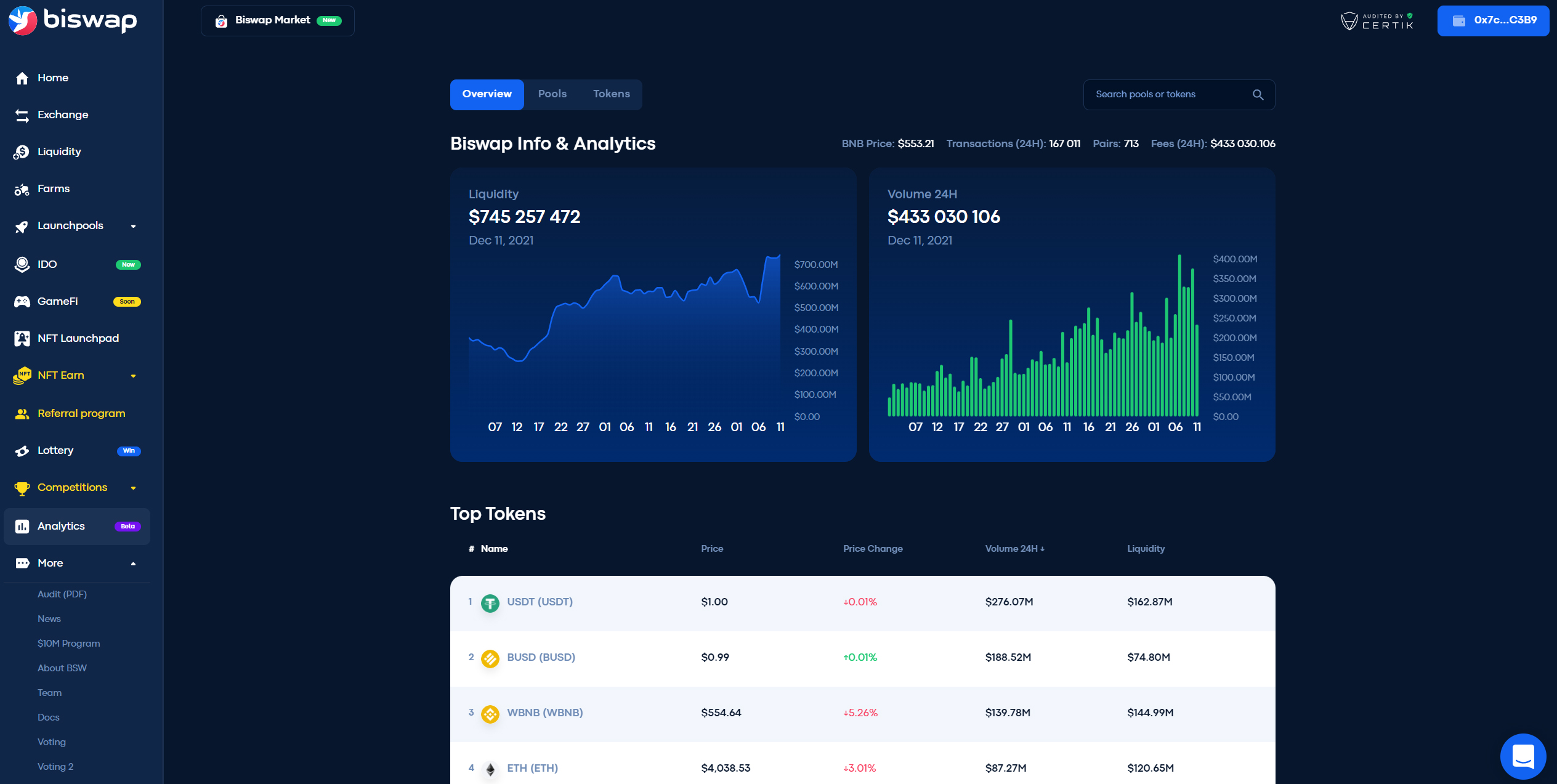The width and height of the screenshot is (1557, 784).
Task: Click the GameFi gamepad icon
Action: point(22,301)
